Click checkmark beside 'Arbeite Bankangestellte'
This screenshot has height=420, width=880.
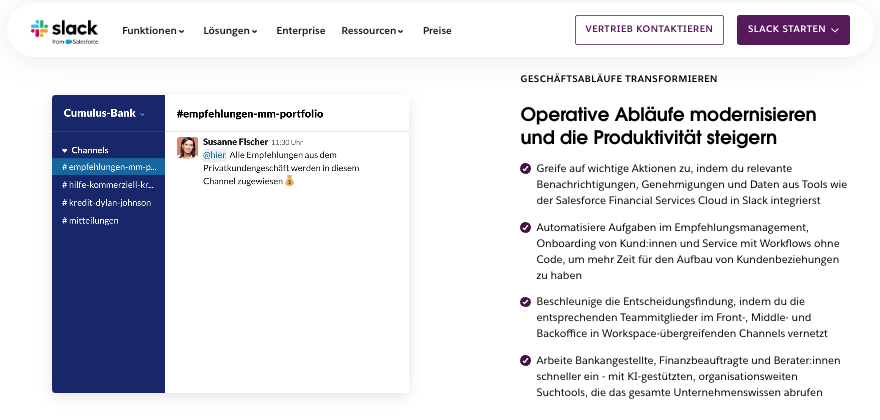[525, 360]
